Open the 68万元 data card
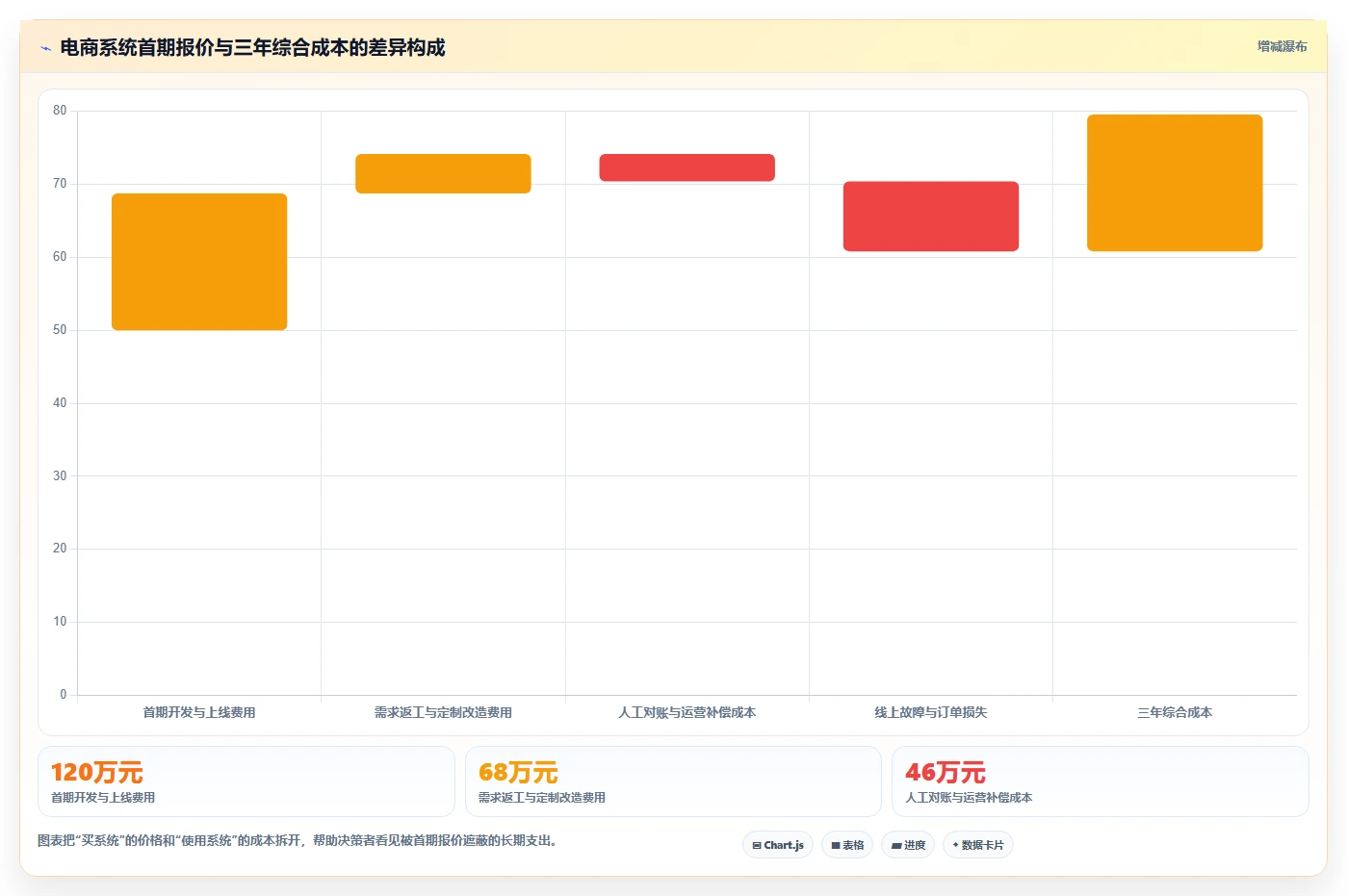 [x=673, y=781]
